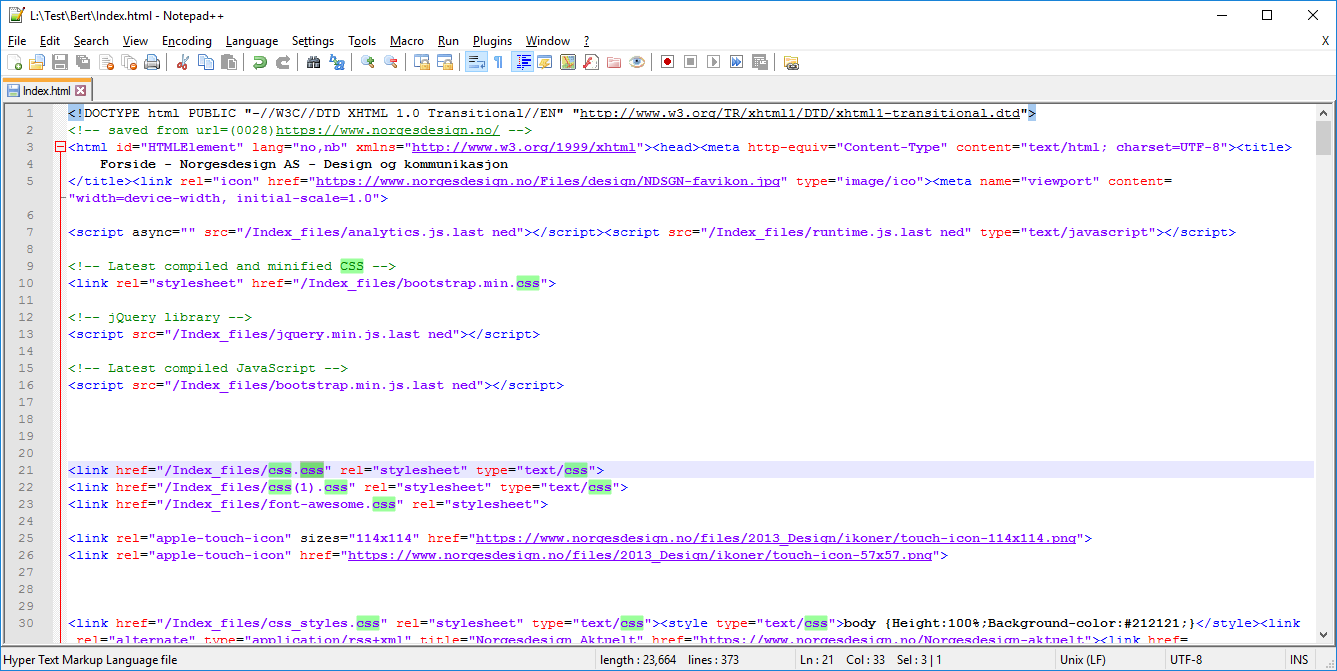Start macro recording with red dot icon
The image size is (1337, 671).
pyautogui.click(x=667, y=62)
